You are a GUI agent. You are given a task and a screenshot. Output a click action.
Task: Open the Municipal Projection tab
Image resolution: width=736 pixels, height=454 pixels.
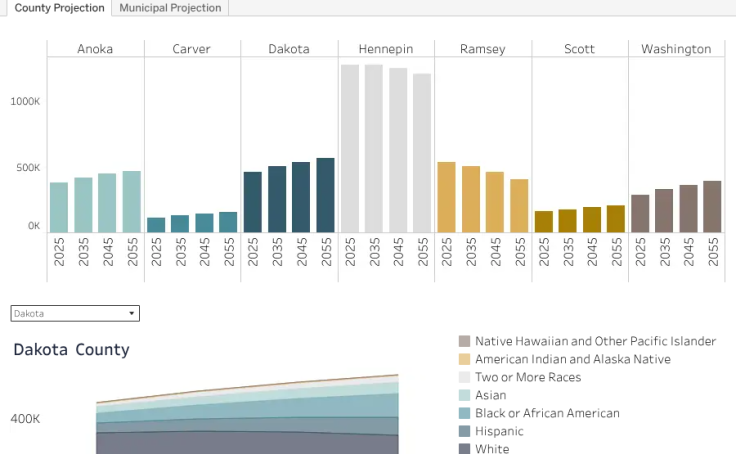(x=170, y=8)
